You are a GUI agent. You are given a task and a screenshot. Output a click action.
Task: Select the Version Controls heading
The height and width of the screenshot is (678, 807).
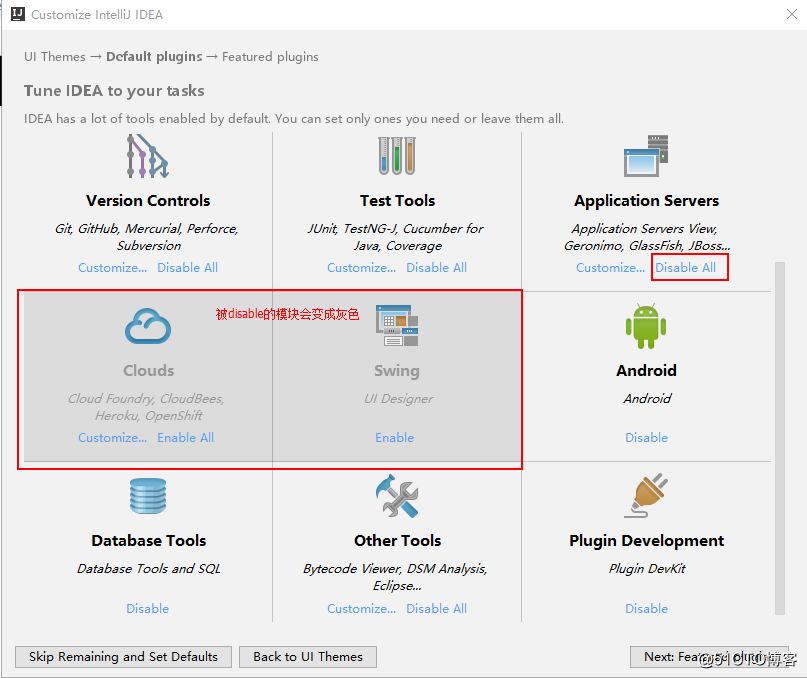pyautogui.click(x=148, y=200)
